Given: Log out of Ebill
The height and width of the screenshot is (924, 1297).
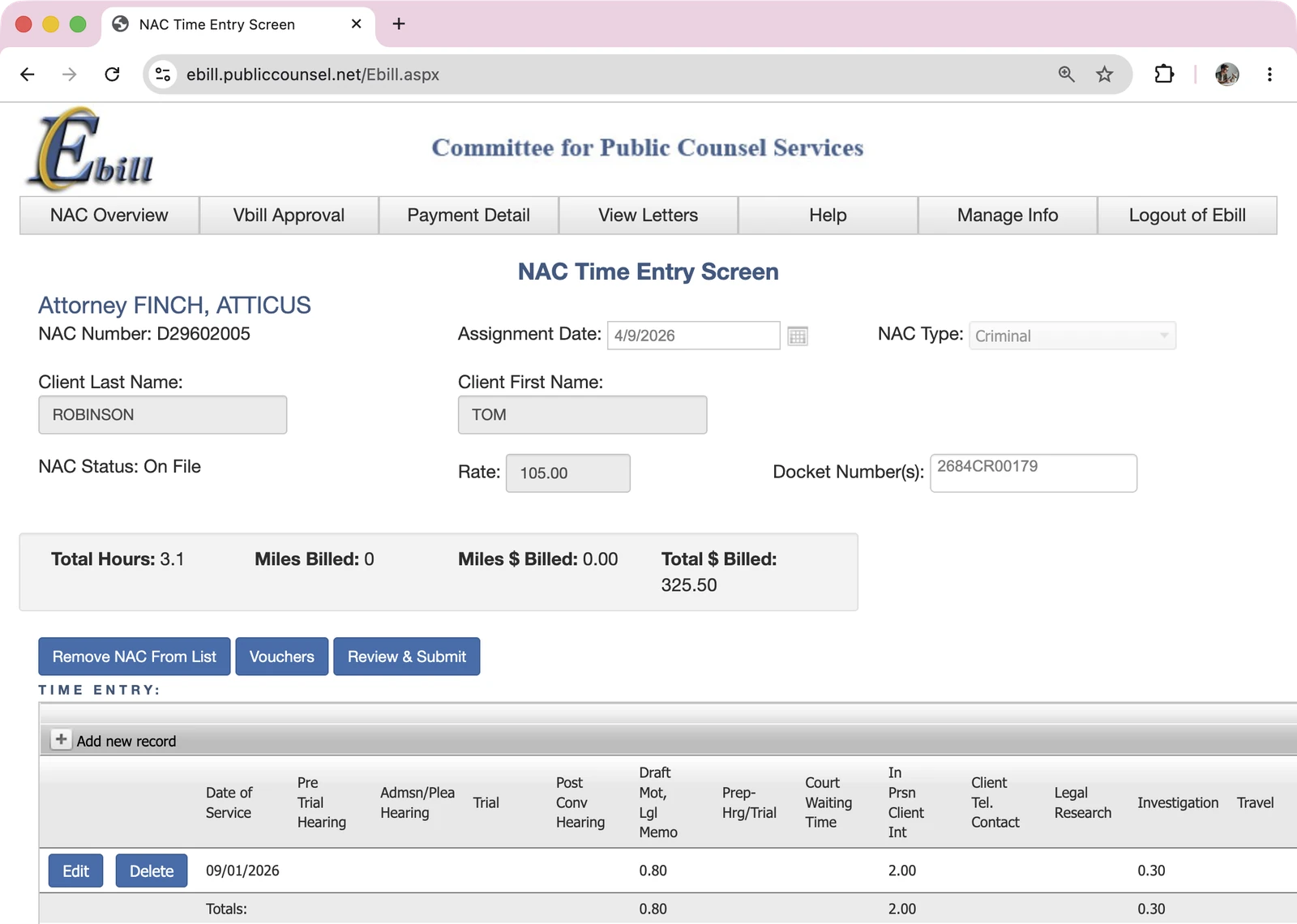Looking at the screenshot, I should click(1188, 216).
